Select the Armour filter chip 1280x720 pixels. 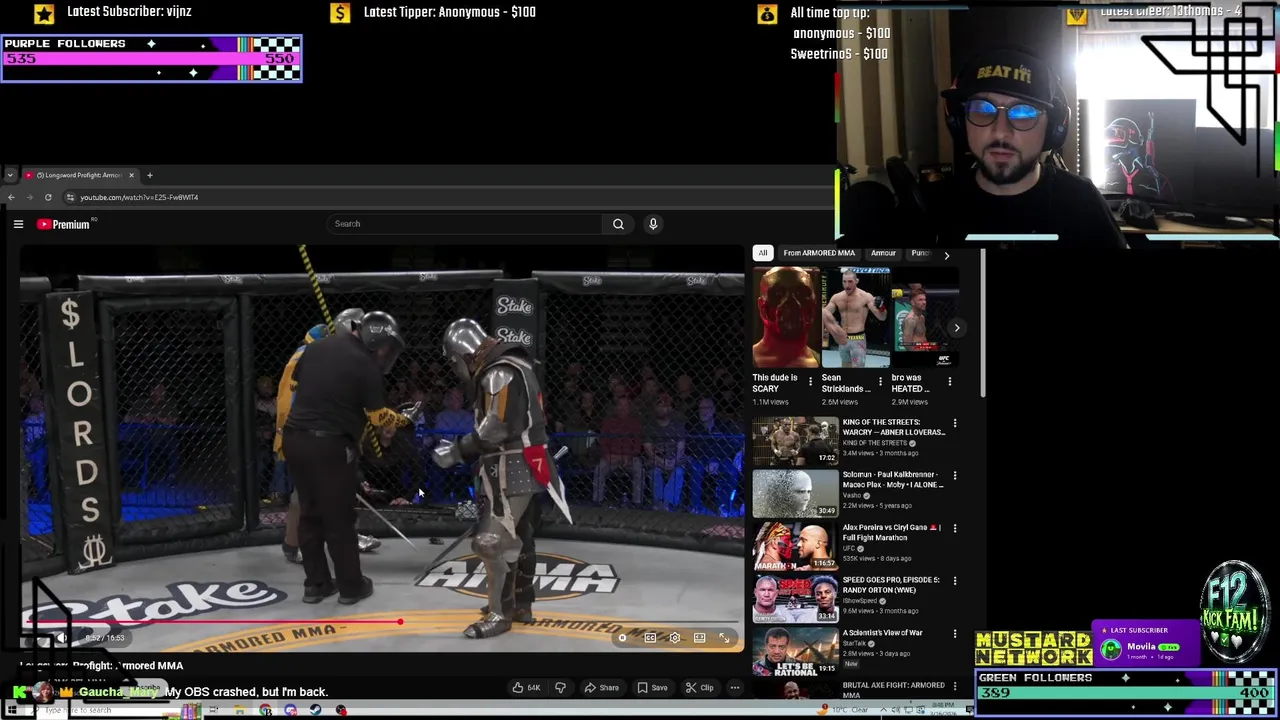tap(883, 253)
